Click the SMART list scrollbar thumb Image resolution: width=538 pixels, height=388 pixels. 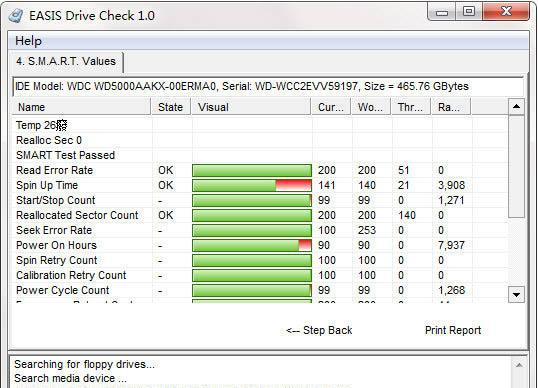(516, 166)
